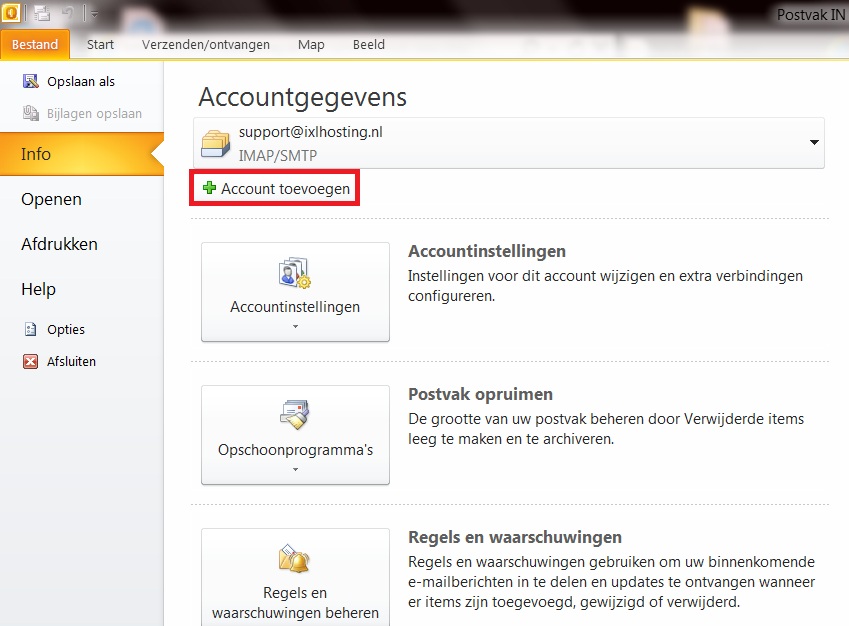Image resolution: width=849 pixels, height=626 pixels.
Task: Click the Postvak opruimen heading
Action: coord(480,394)
